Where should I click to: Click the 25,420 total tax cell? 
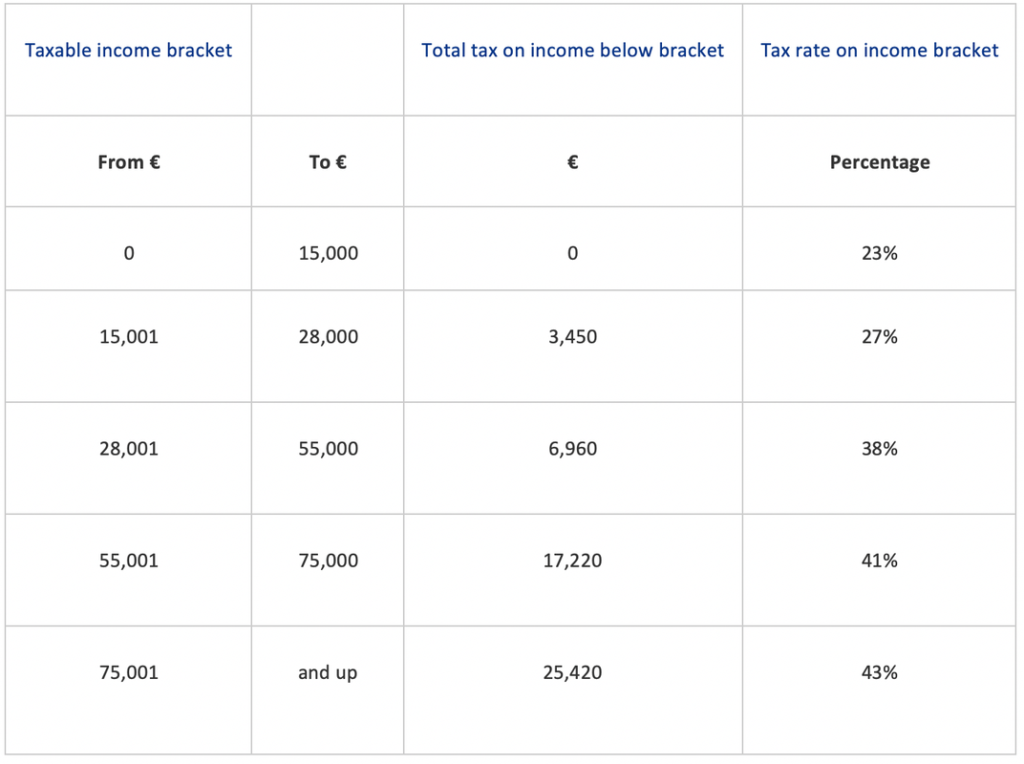coord(572,673)
